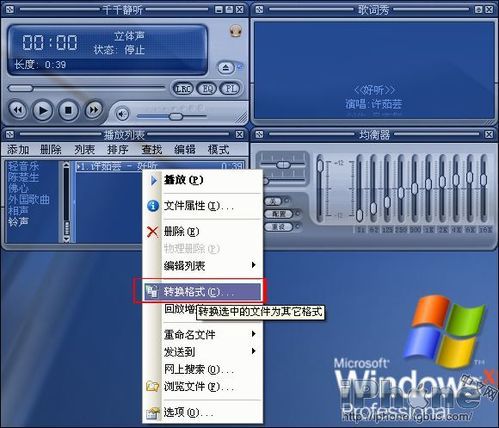Mute sound with the speaker icon

tap(122, 114)
